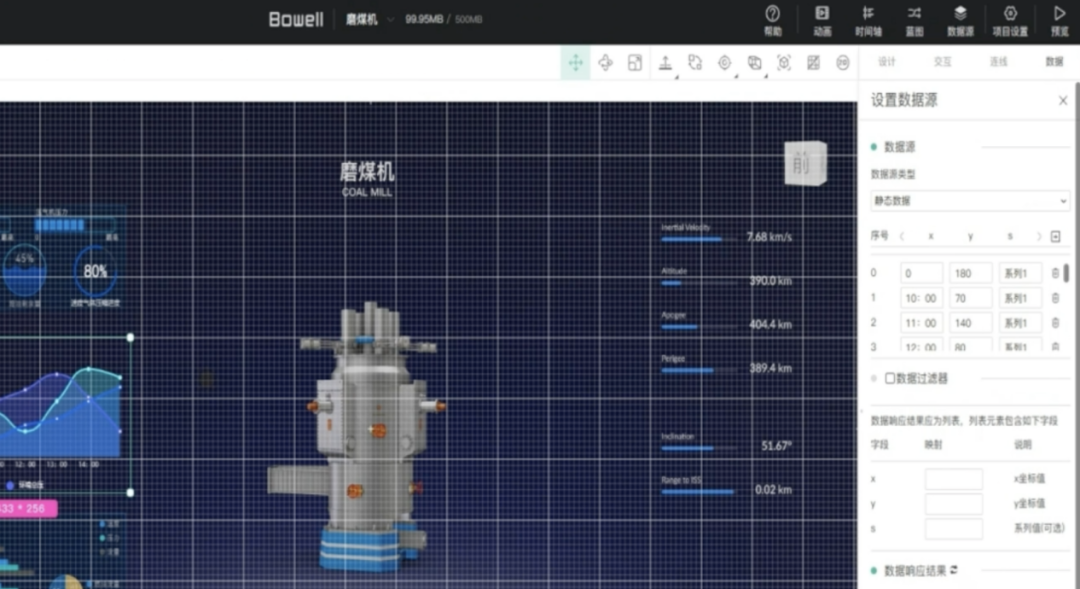Switch to the 设计 tab
The width and height of the screenshot is (1080, 589).
coord(886,62)
